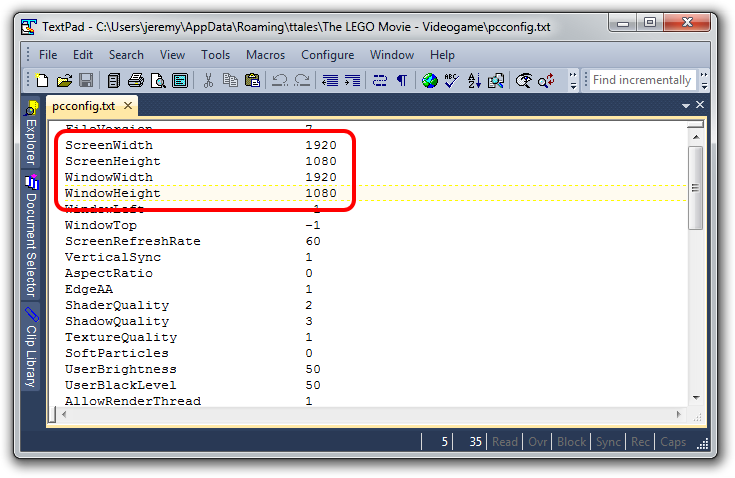Image resolution: width=735 pixels, height=478 pixels.
Task: Click the web browser globe icon
Action: (x=429, y=81)
